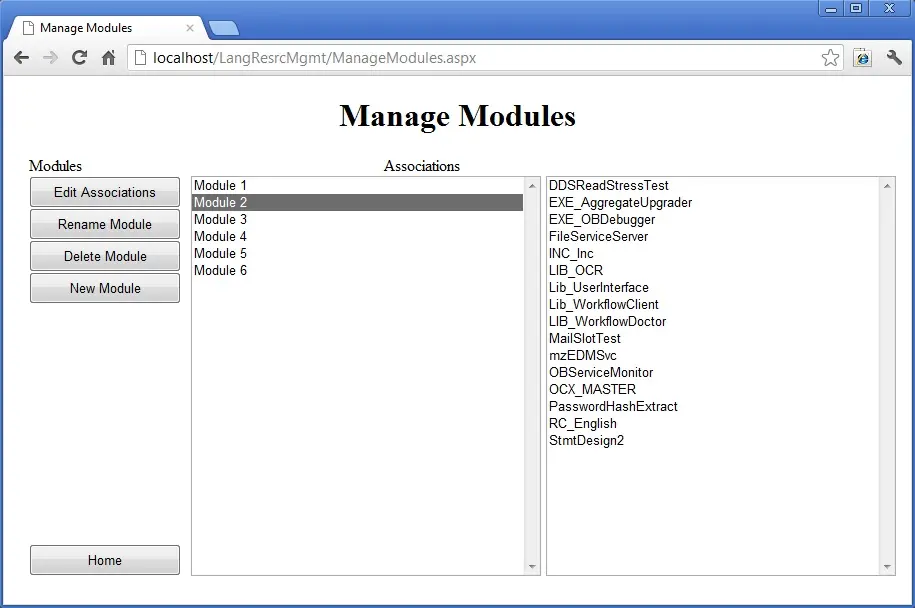Bookmark this page using the star icon

pyautogui.click(x=830, y=58)
